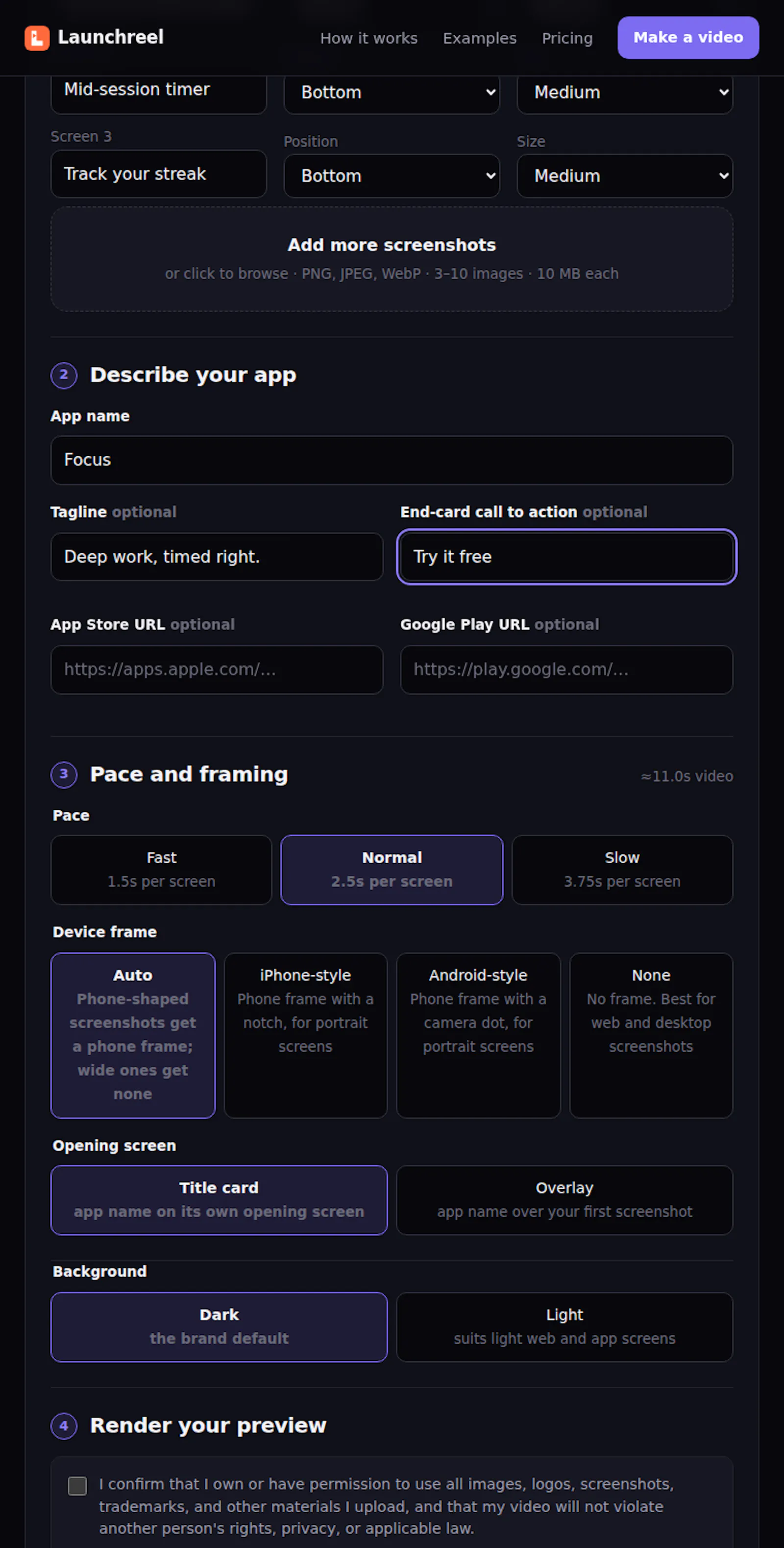
Task: Choose the iPhone-style device frame
Action: [x=306, y=1035]
